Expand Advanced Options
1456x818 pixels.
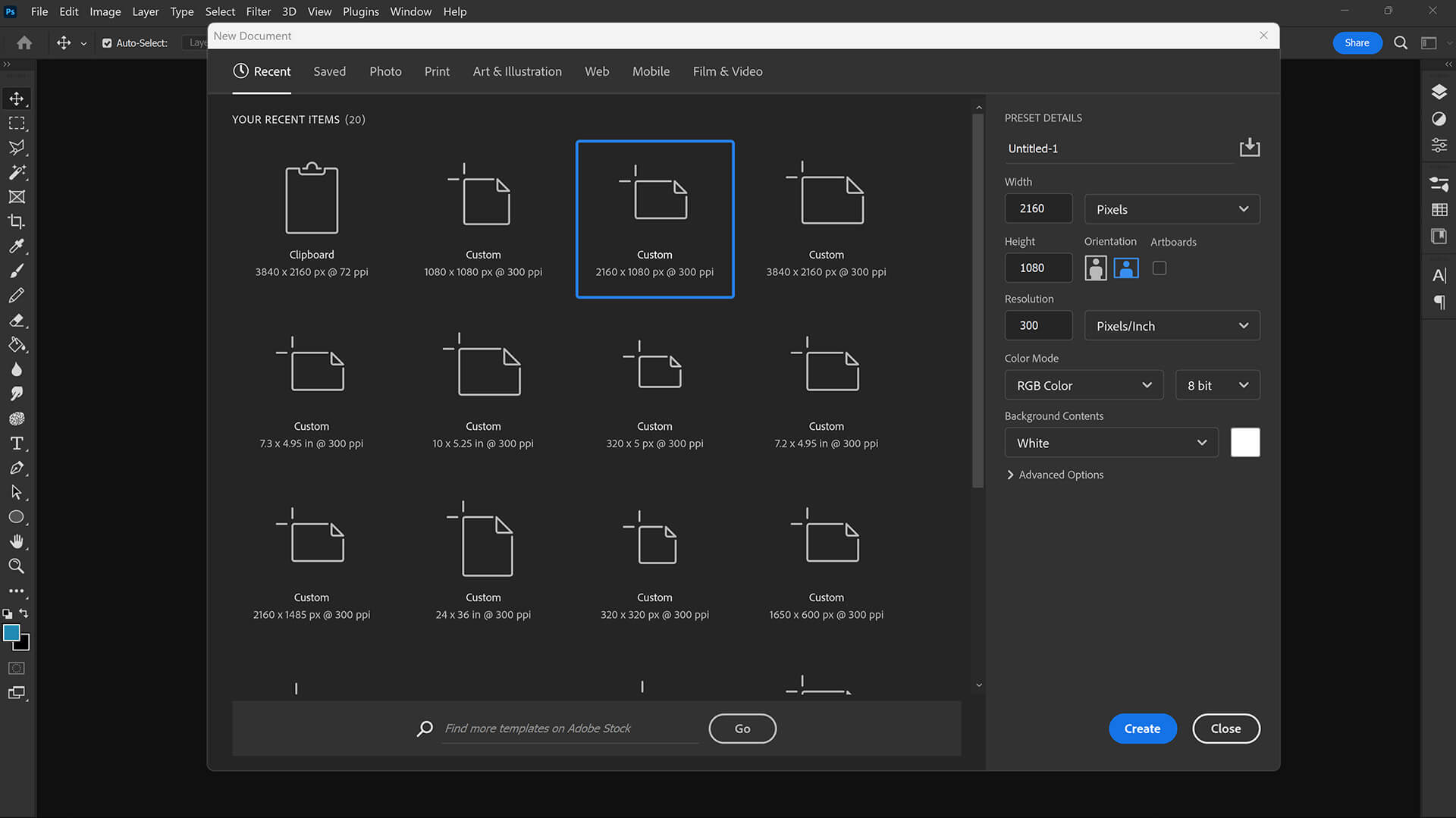tap(1054, 475)
